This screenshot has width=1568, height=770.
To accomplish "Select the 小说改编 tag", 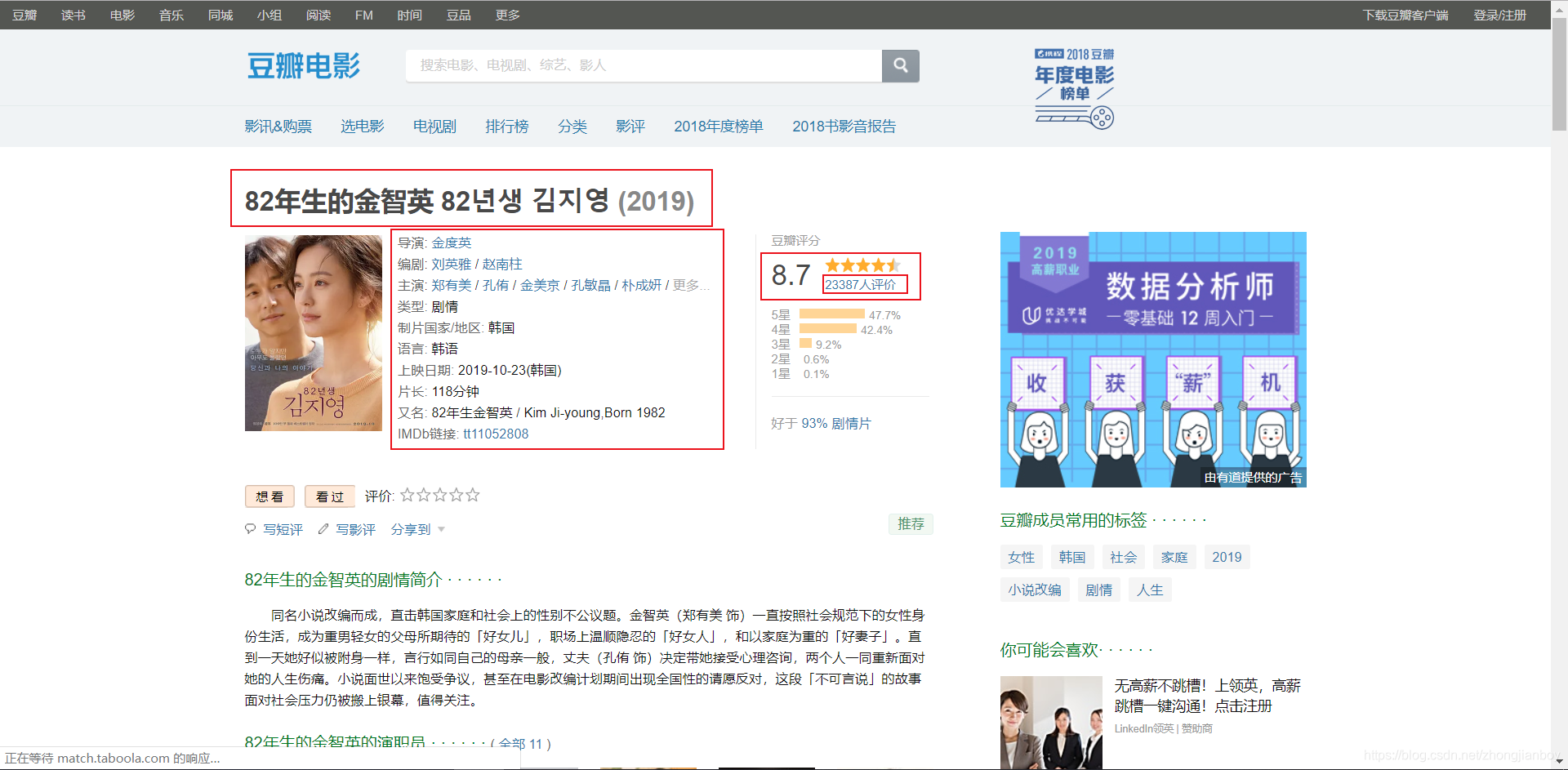I will click(x=1035, y=590).
